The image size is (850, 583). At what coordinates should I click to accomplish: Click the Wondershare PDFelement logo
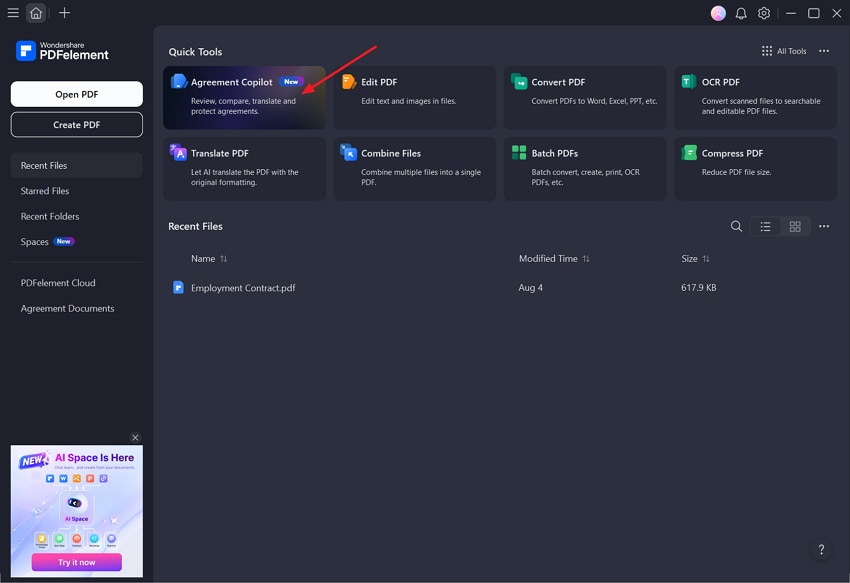(62, 51)
